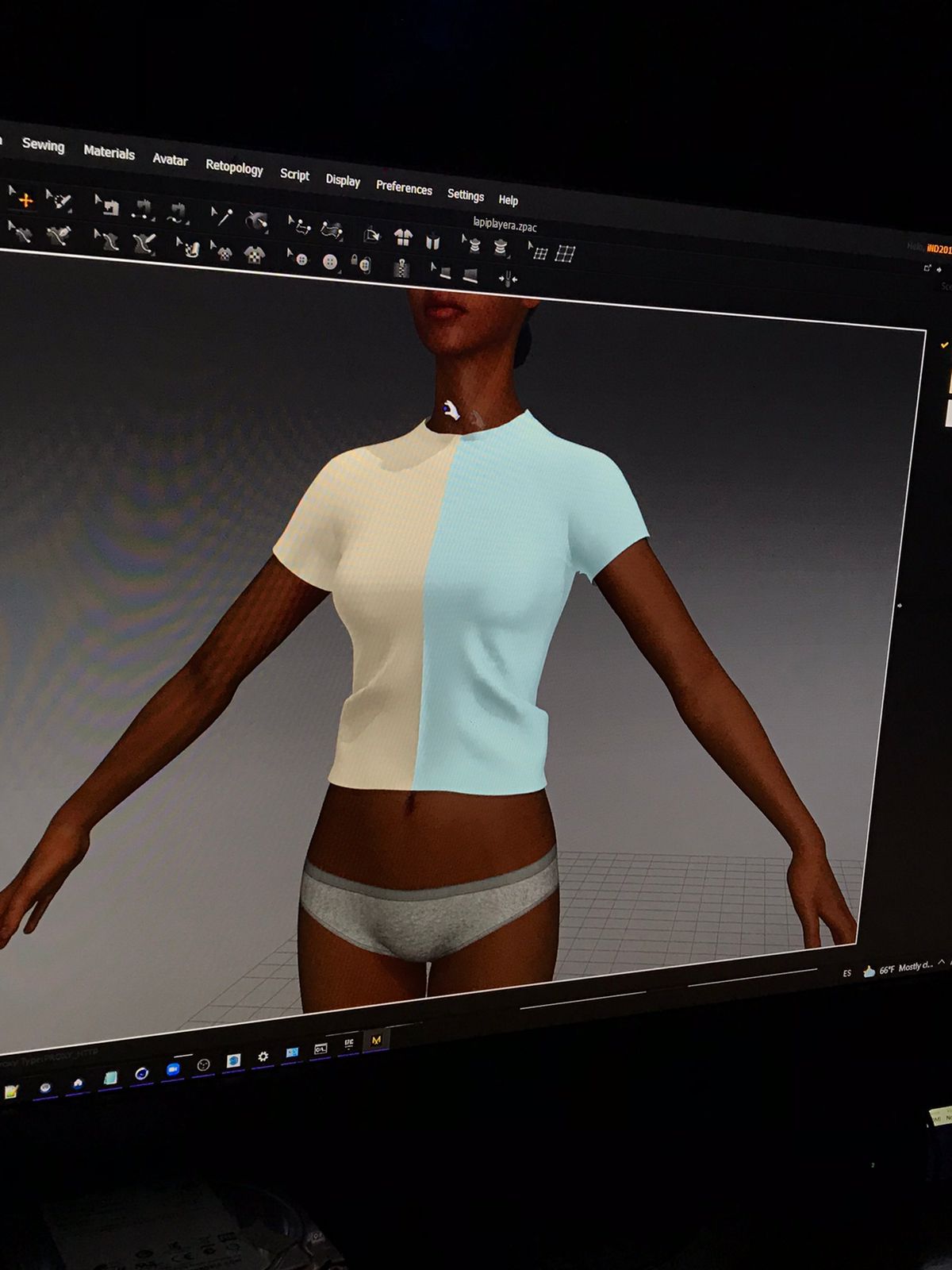This screenshot has width=952, height=1270.
Task: Open Zoom from the Windows taskbar
Action: (x=172, y=1070)
